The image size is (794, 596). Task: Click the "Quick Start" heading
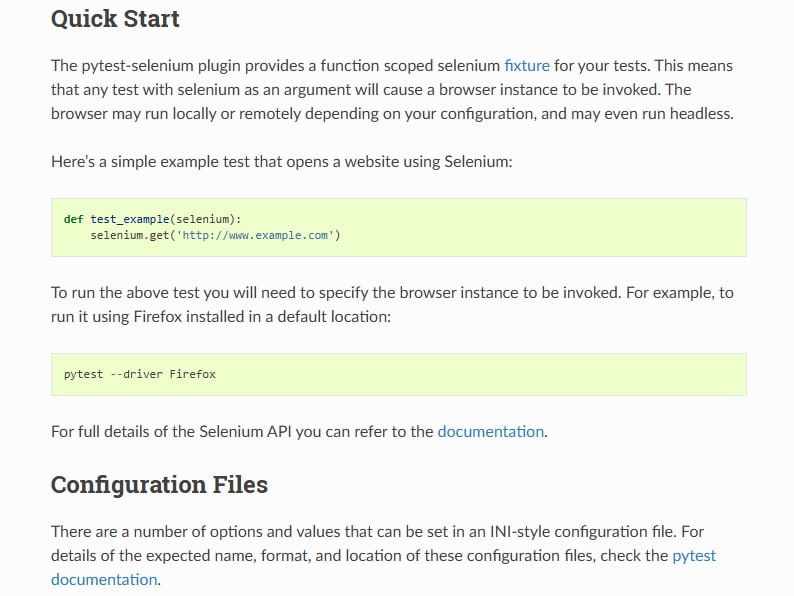pyautogui.click(x=115, y=19)
